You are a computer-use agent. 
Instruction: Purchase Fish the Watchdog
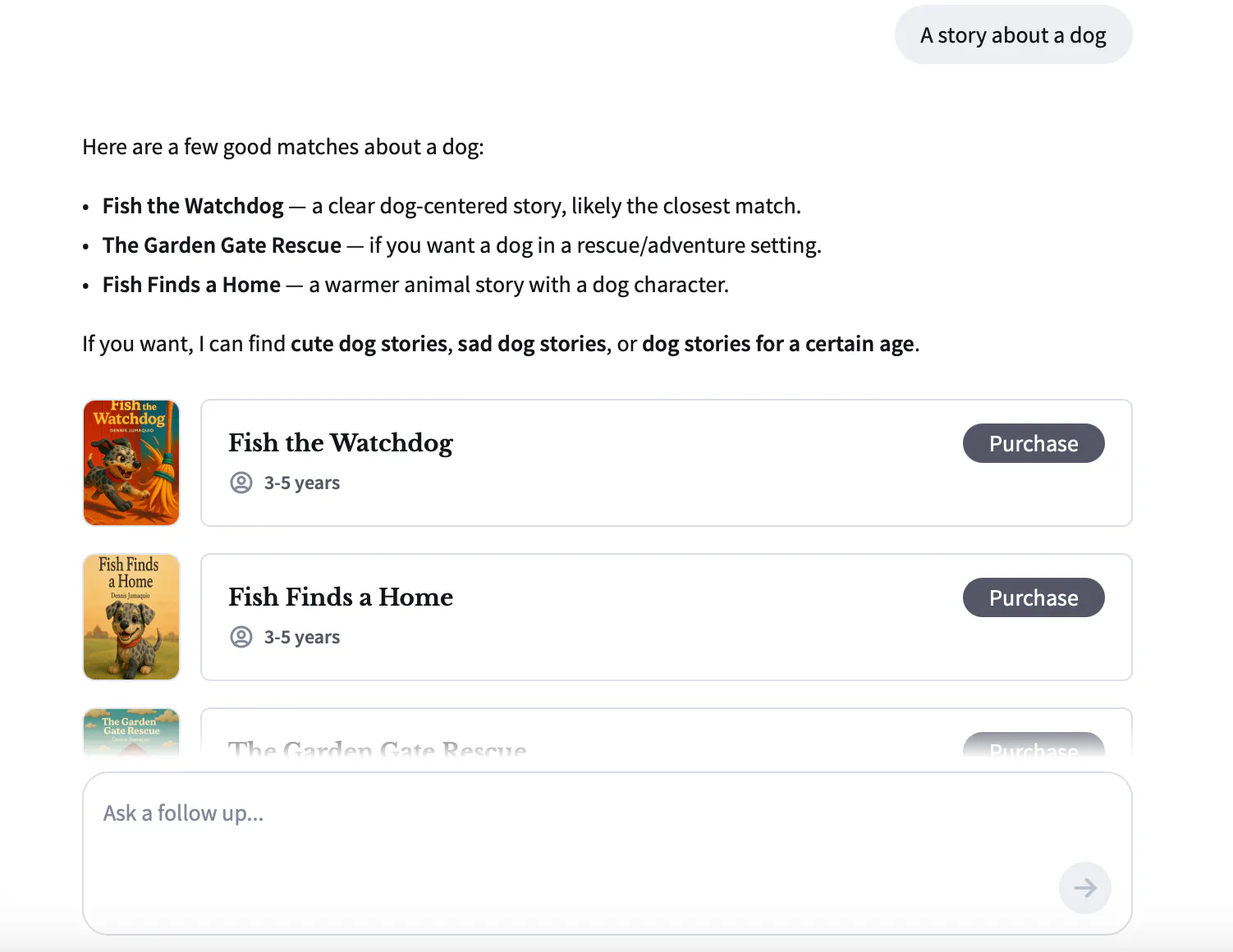point(1034,443)
